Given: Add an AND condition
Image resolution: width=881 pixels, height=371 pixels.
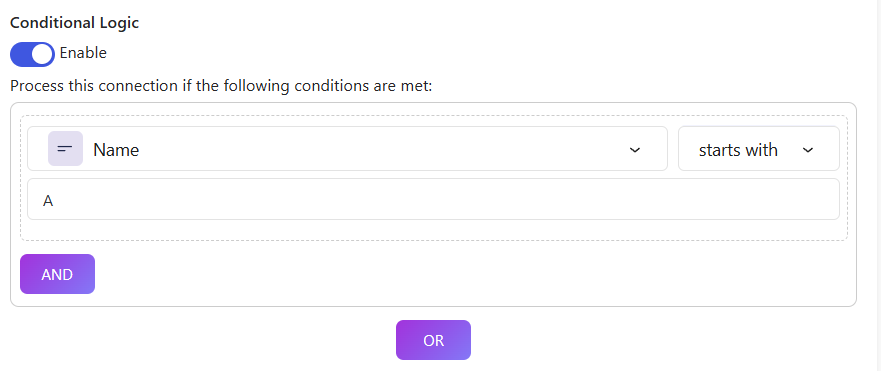Looking at the screenshot, I should click(57, 274).
